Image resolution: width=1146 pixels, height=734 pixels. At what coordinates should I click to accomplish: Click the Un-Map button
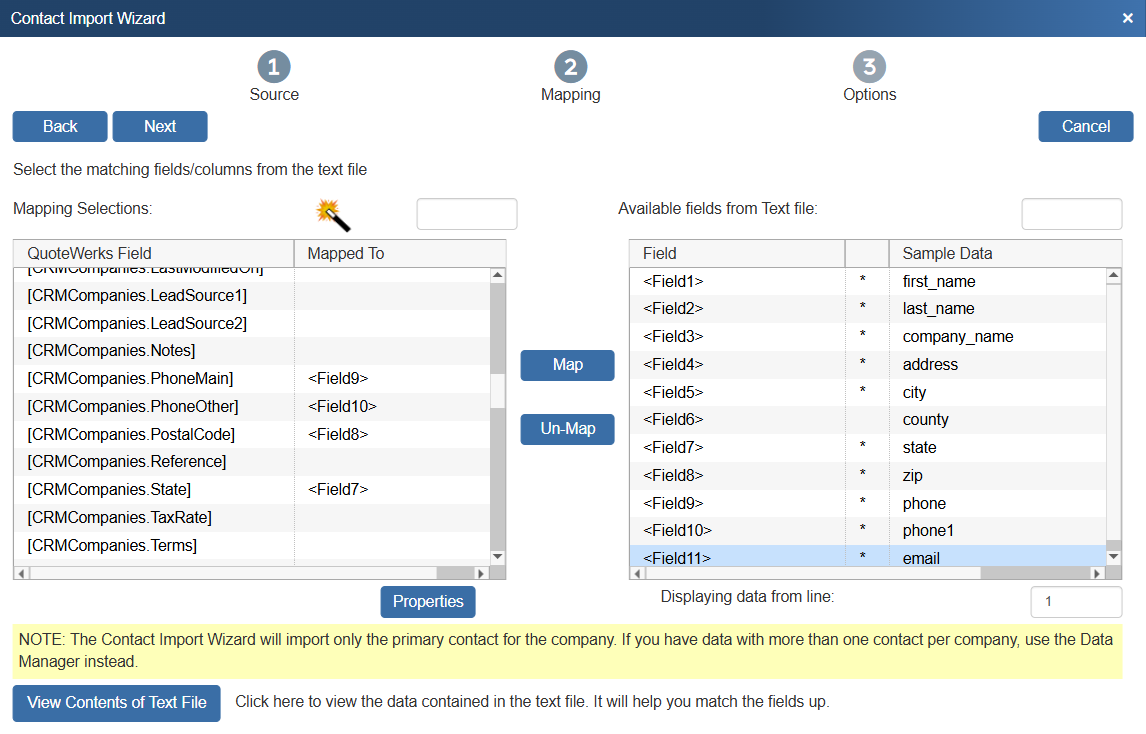pos(567,429)
